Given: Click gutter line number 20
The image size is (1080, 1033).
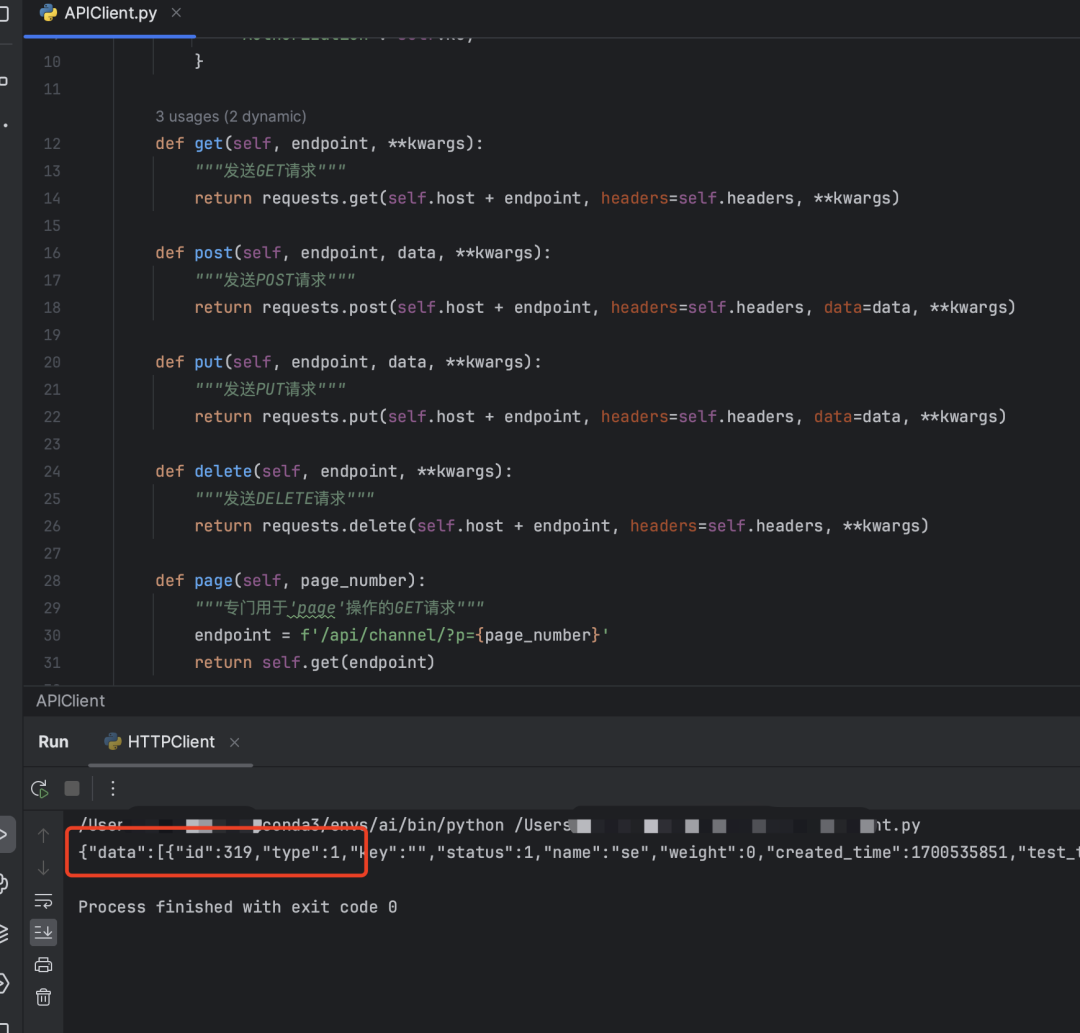Looking at the screenshot, I should tap(52, 362).
